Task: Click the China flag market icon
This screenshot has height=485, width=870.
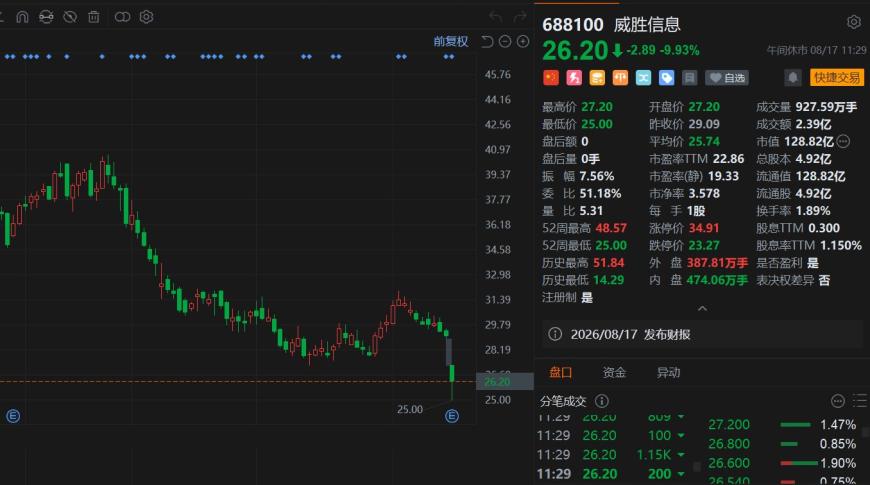Action: click(x=551, y=78)
